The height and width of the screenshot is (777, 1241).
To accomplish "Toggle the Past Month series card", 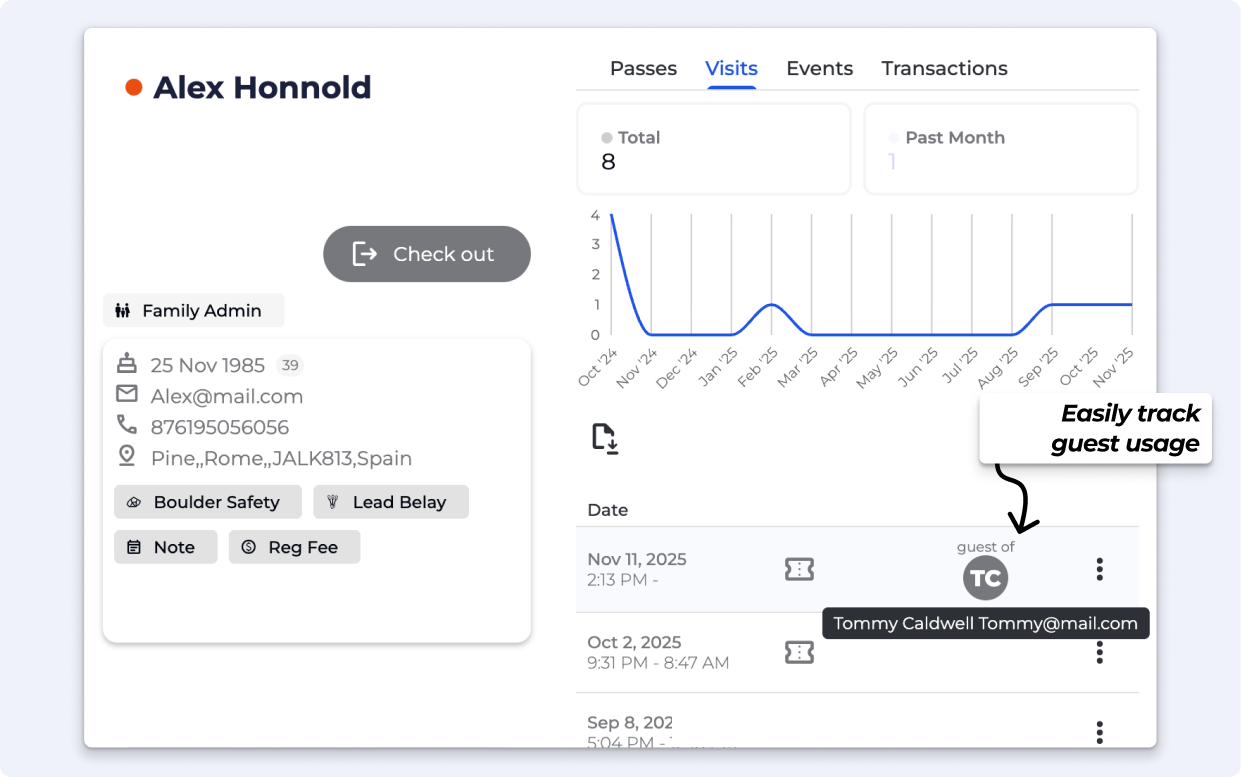I will [946, 138].
